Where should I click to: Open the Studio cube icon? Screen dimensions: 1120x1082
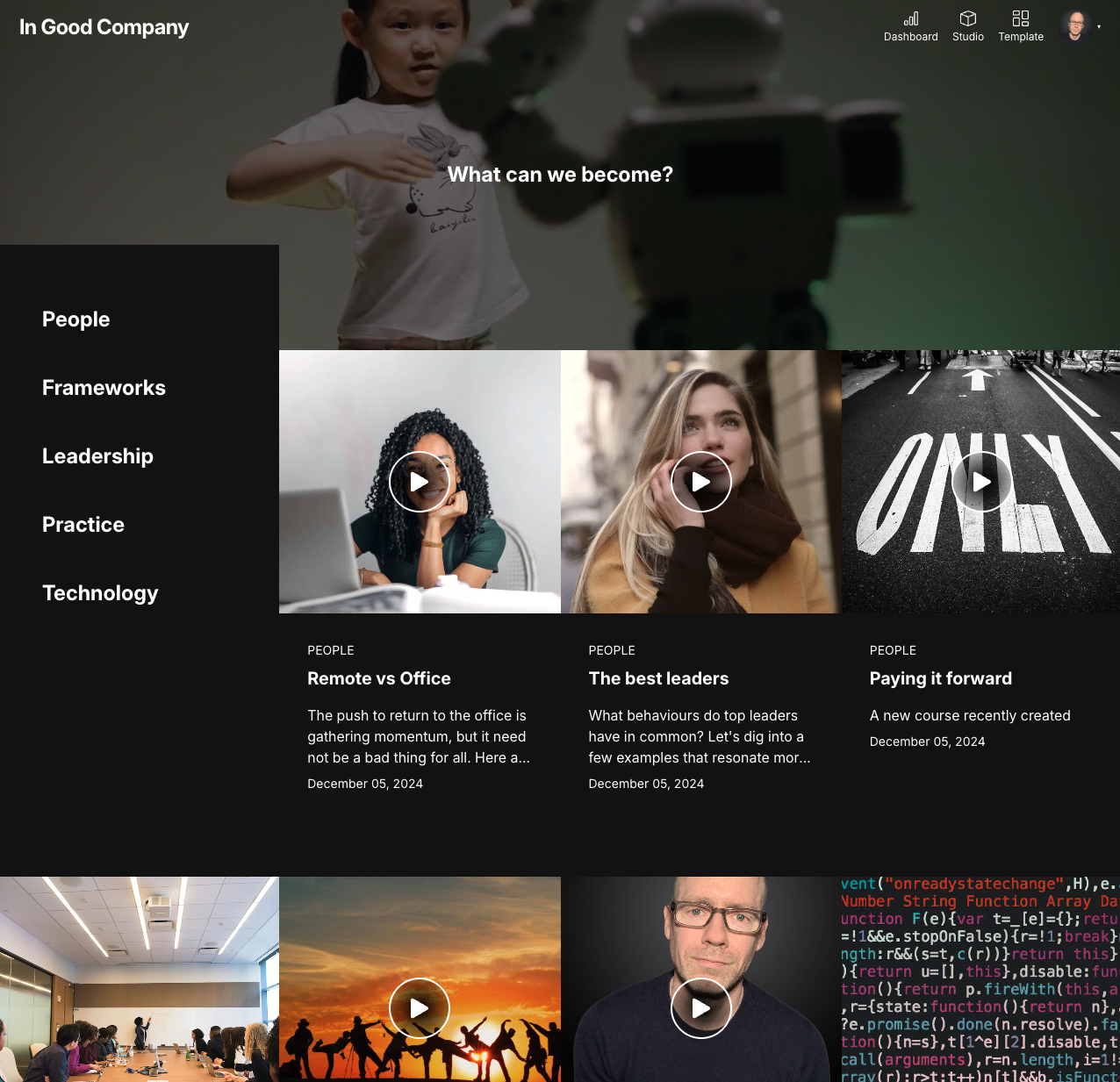click(x=967, y=19)
